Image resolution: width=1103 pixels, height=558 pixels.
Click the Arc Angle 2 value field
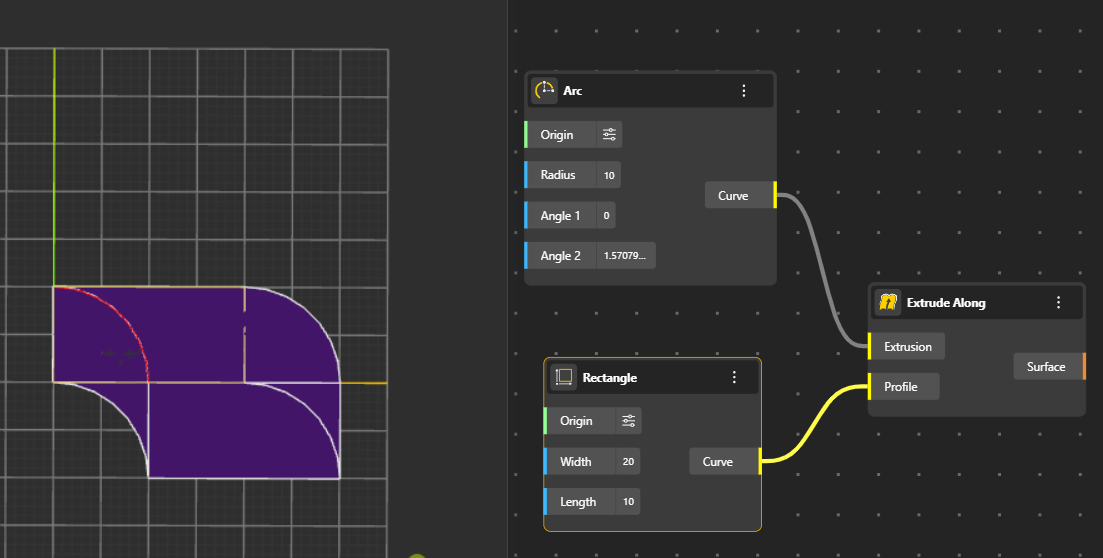(625, 256)
